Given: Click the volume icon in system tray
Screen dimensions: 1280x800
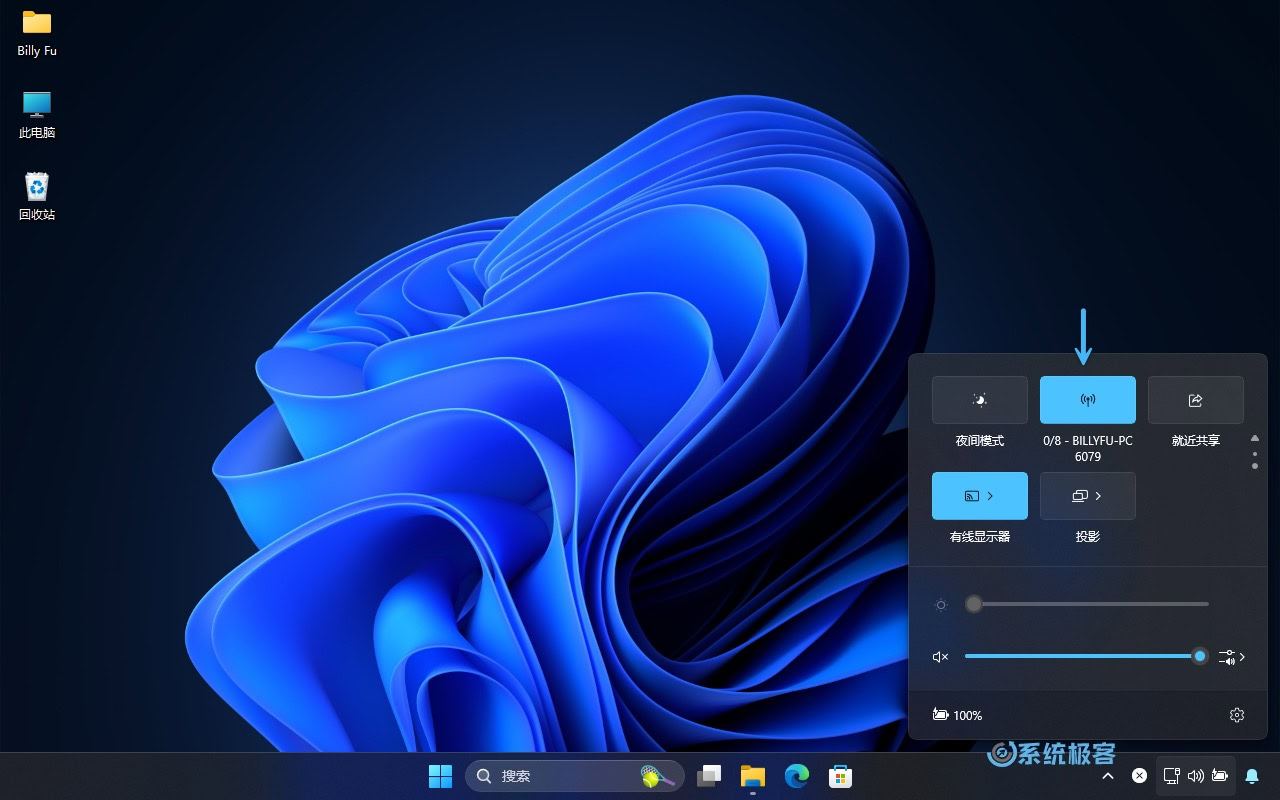Looking at the screenshot, I should tap(1196, 776).
